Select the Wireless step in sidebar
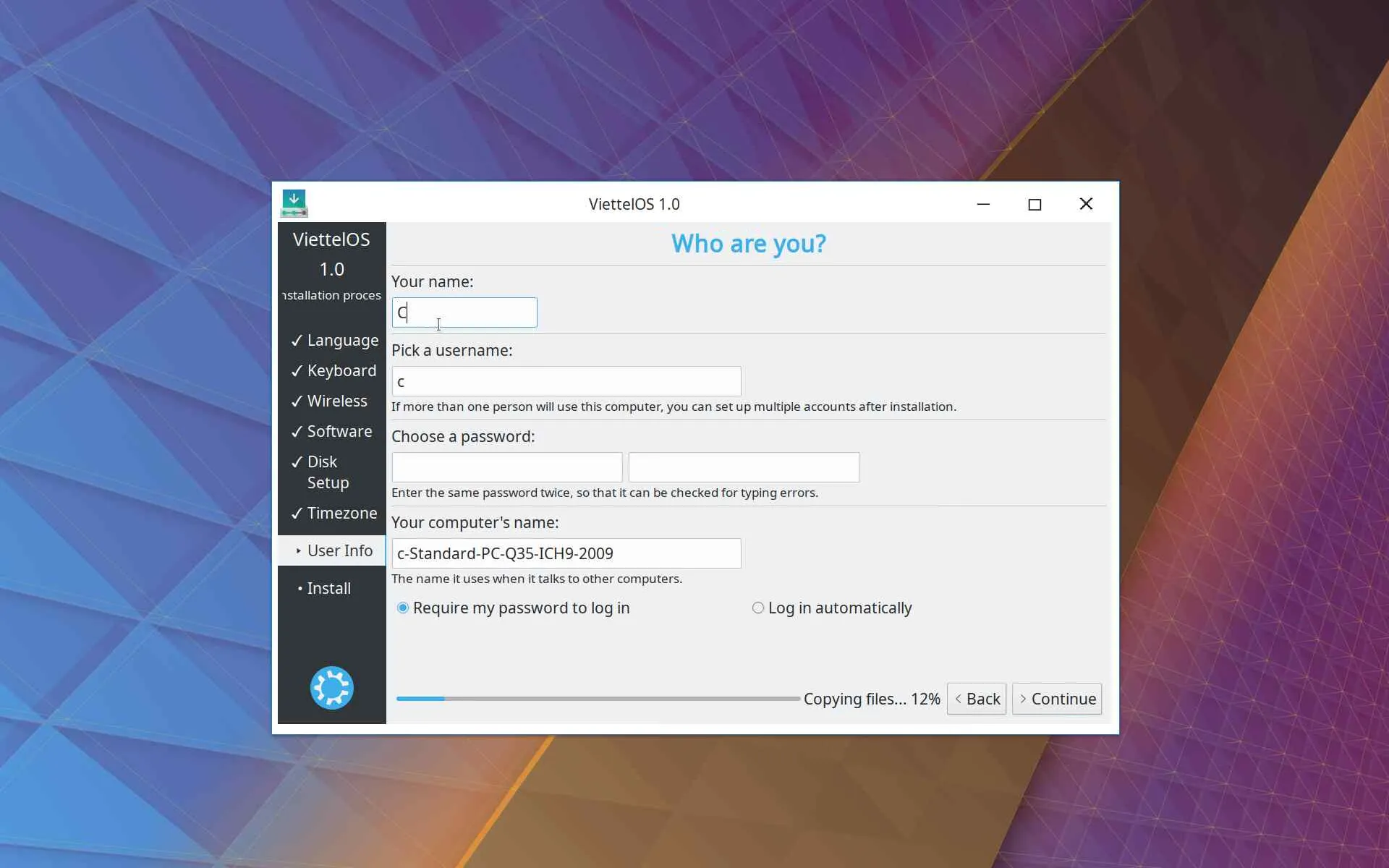1389x868 pixels. coord(336,401)
